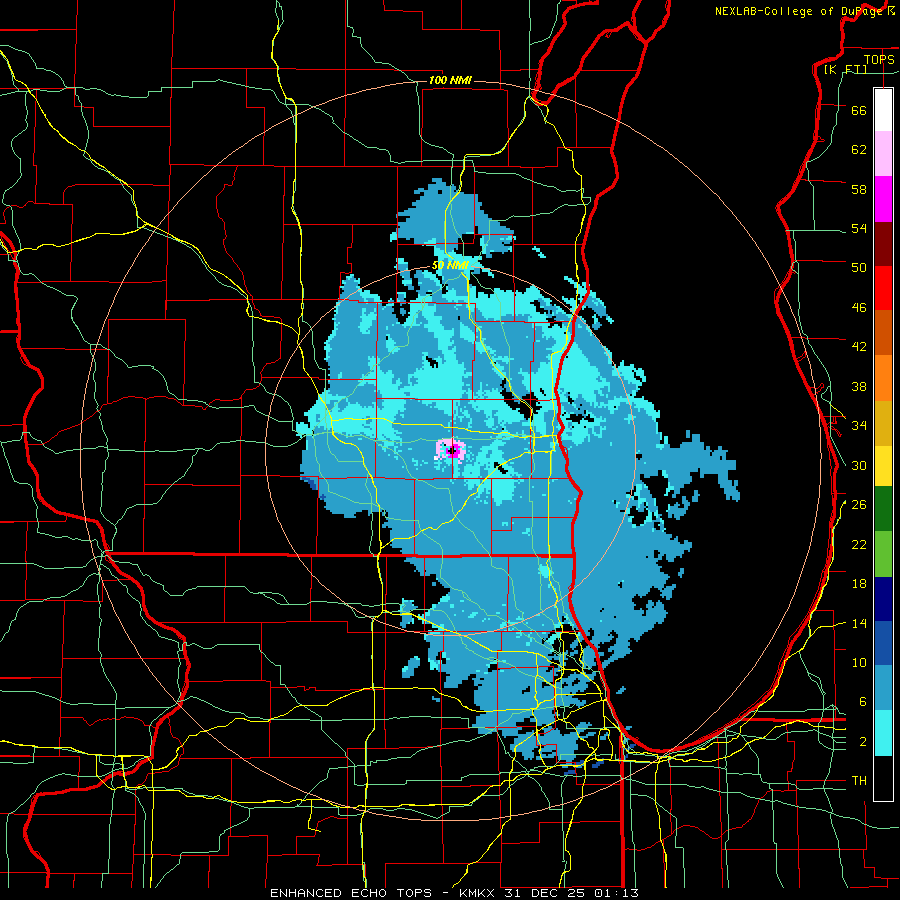Click the magenta 58 kft legend swatch

point(883,199)
